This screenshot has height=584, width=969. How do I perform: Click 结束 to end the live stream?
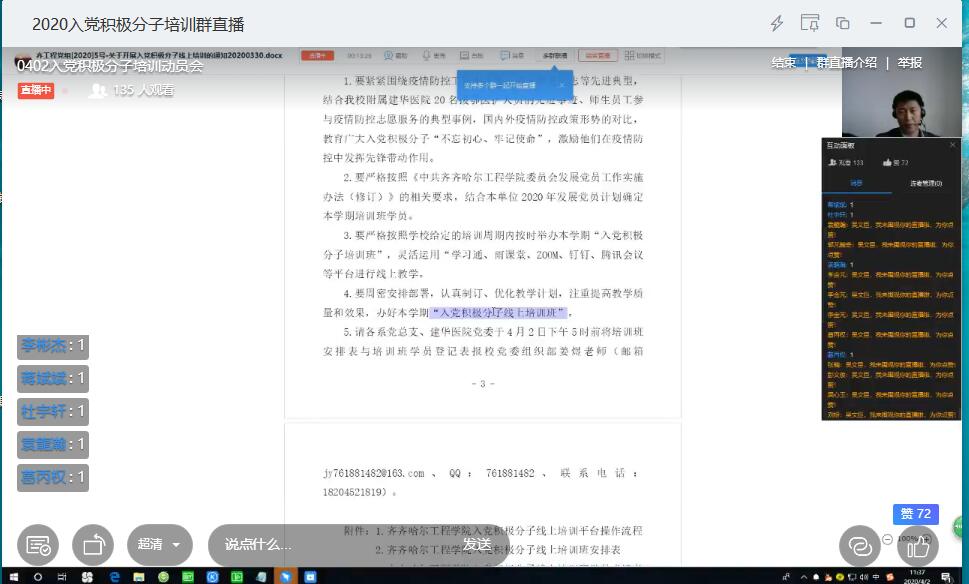783,63
